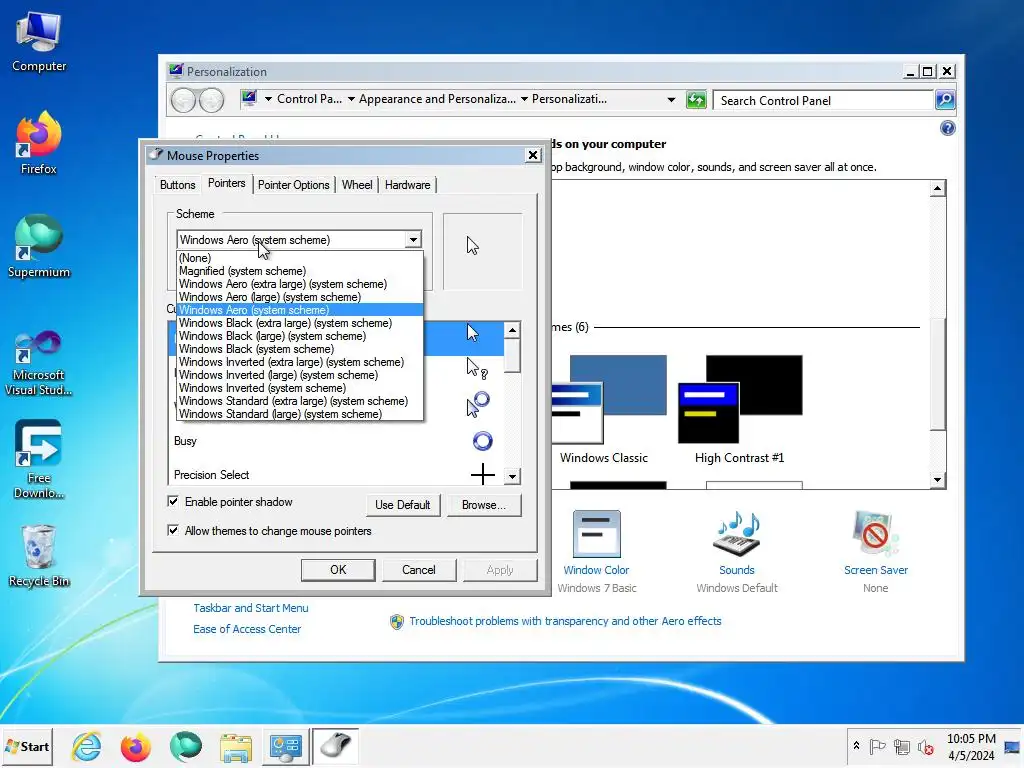Image resolution: width=1024 pixels, height=768 pixels.
Task: Open Internet Explorer from the taskbar
Action: pyautogui.click(x=87, y=746)
